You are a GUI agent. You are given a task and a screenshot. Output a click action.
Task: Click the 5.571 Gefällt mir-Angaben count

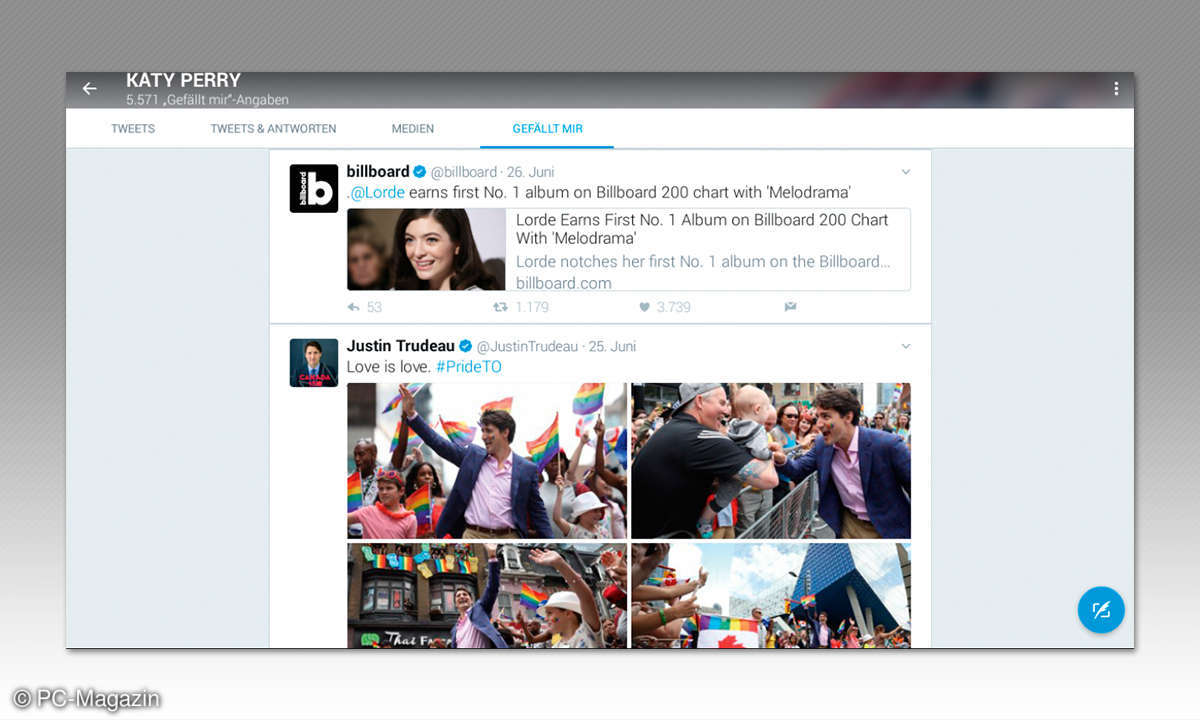(x=207, y=100)
